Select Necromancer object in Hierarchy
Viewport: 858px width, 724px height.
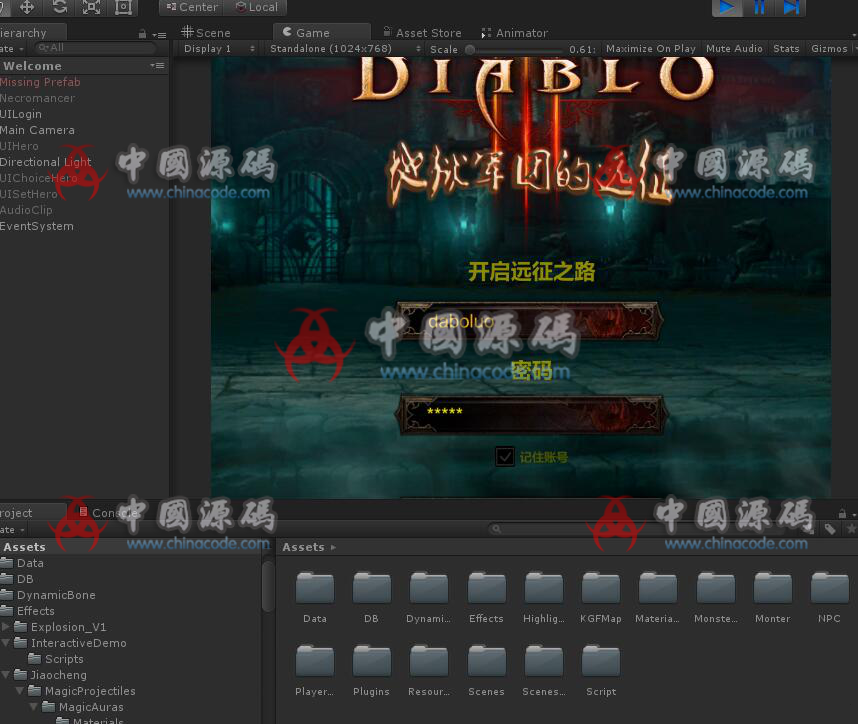[37, 98]
